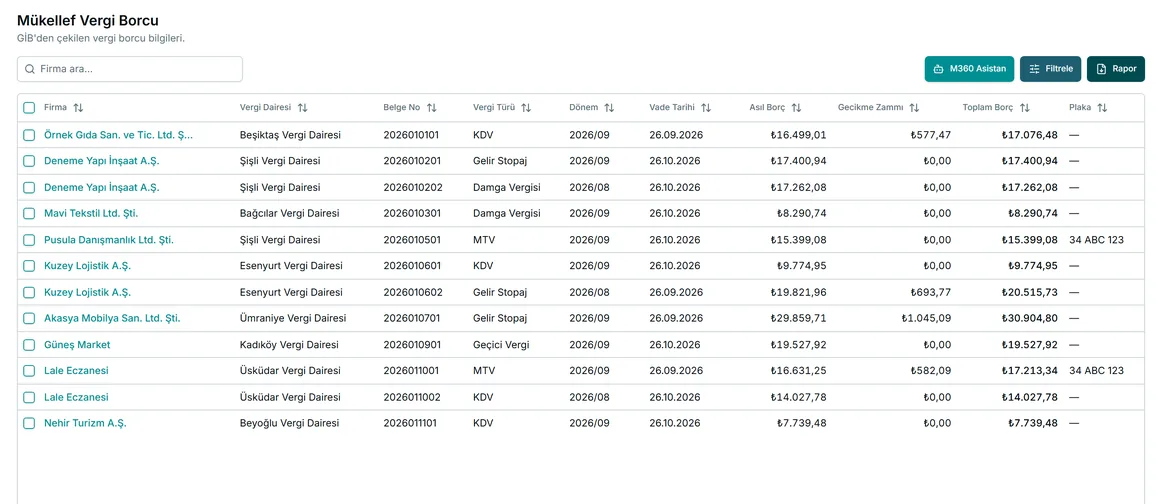
Task: Sort by Vergi Türü column arrows
Action: (526, 107)
